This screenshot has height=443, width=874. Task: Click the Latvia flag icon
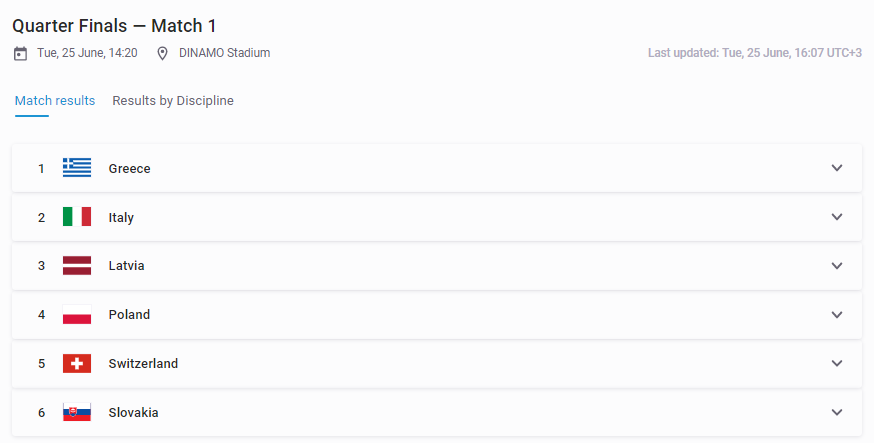(77, 266)
